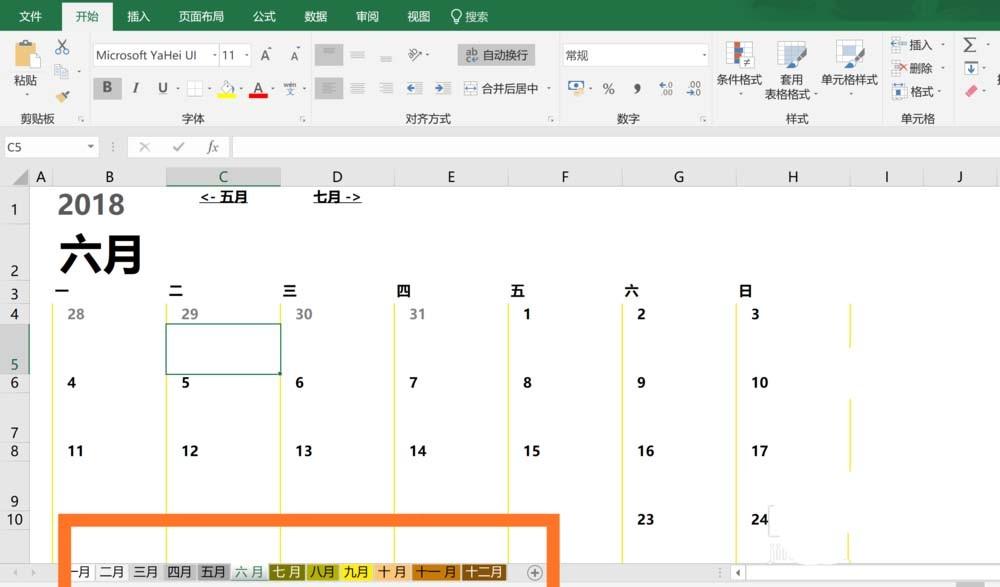Screen dimensions: 1000x587
Task: Cut selection with the scissors icon
Action: (x=60, y=48)
